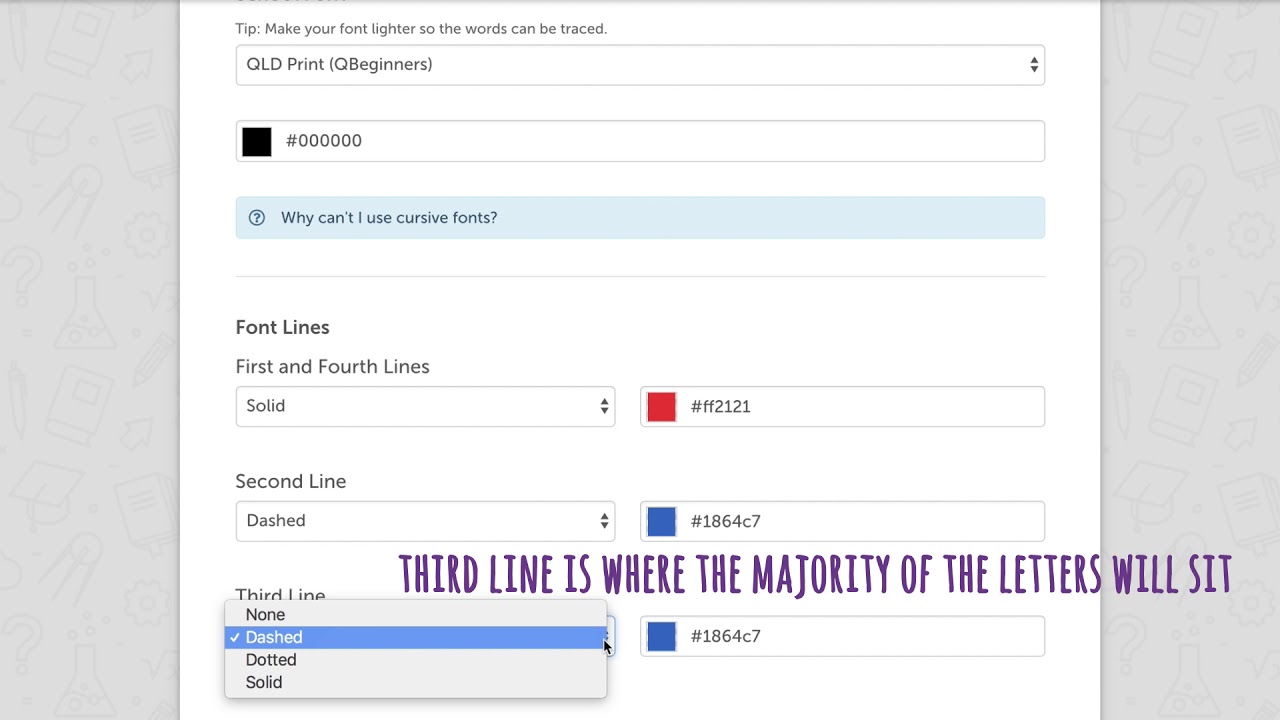Open the Second Line blue color swatch
Screen dimensions: 1280x720
coord(662,522)
